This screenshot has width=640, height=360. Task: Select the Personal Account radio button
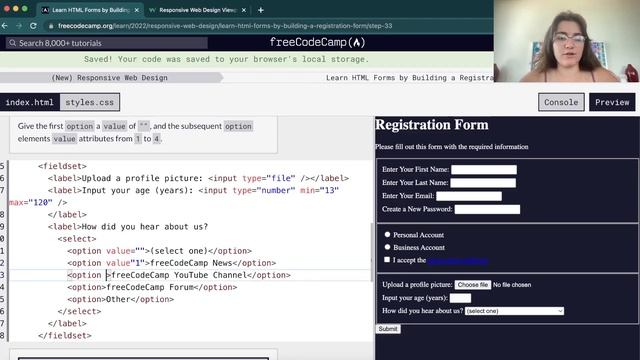tap(387, 234)
